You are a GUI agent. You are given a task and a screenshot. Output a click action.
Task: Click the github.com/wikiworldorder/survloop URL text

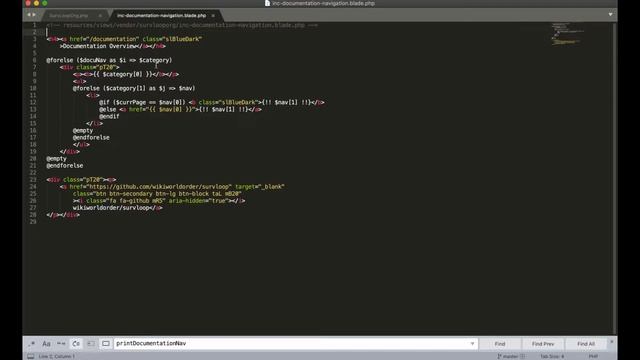(x=160, y=187)
